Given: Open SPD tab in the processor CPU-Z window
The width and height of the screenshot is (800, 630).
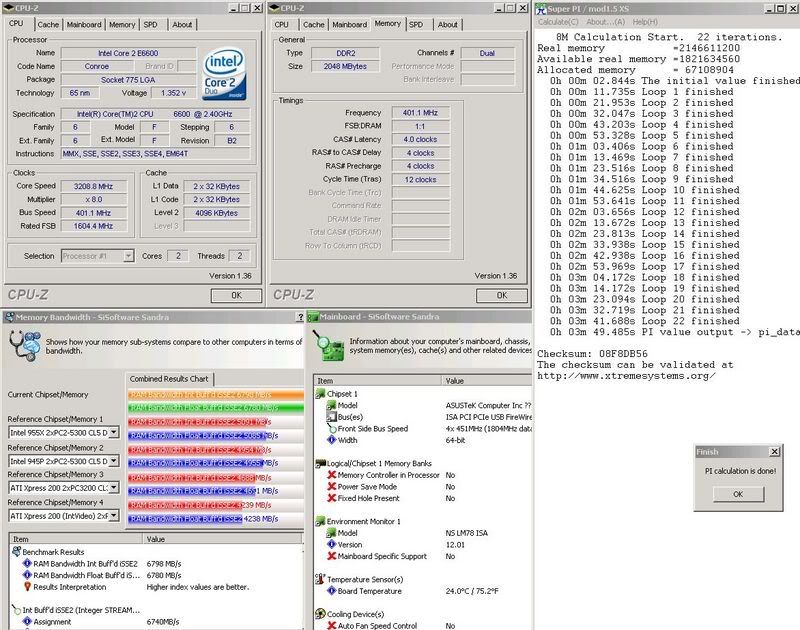Looking at the screenshot, I should [x=151, y=24].
